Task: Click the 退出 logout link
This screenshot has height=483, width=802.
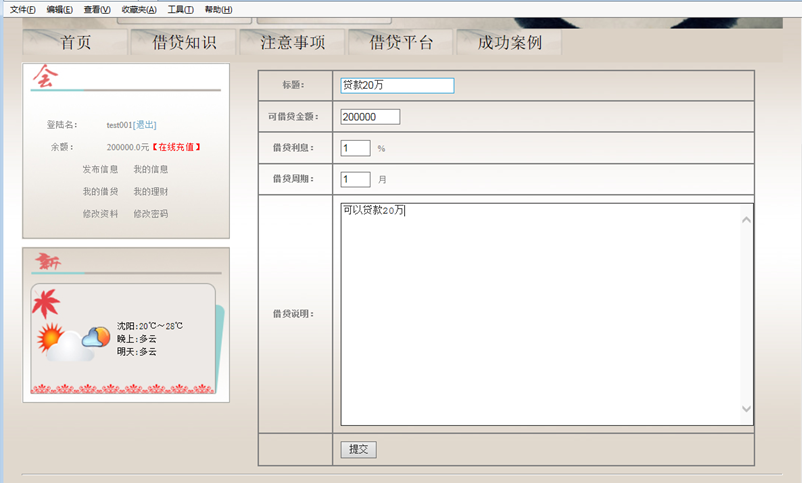Action: [x=145, y=125]
